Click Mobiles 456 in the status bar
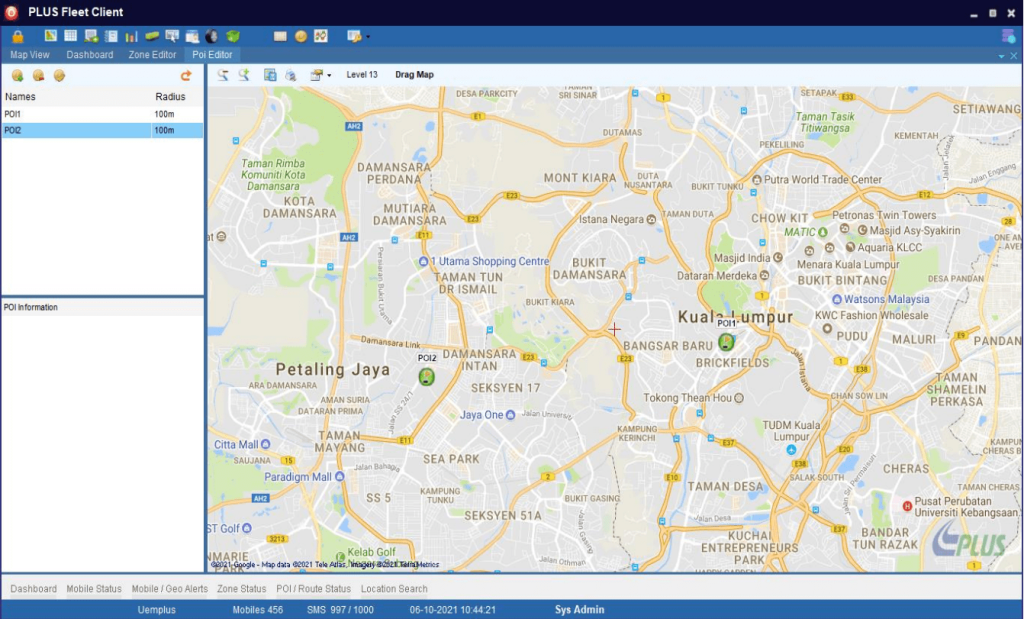 pyautogui.click(x=258, y=610)
